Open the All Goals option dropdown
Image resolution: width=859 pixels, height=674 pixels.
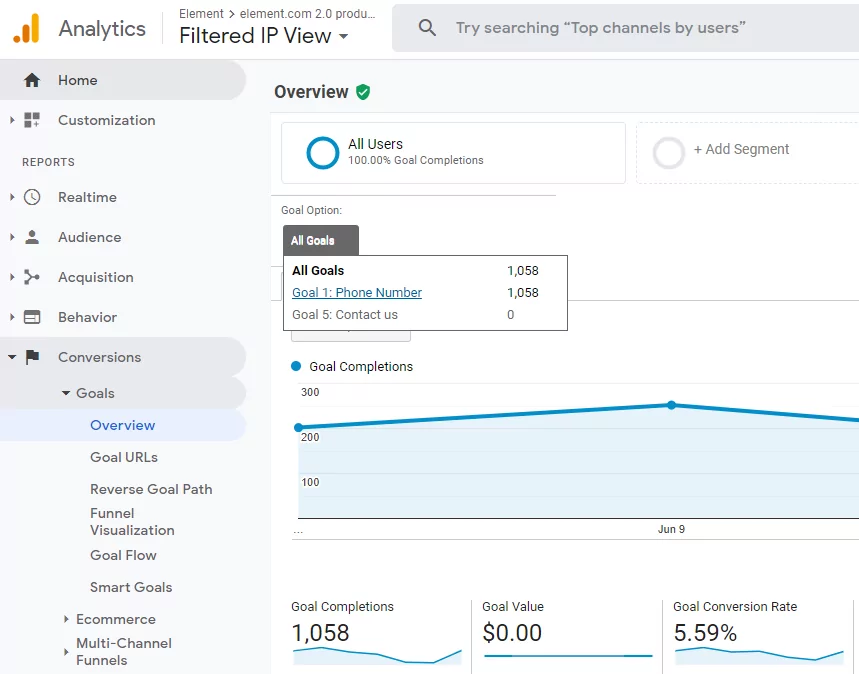click(320, 240)
